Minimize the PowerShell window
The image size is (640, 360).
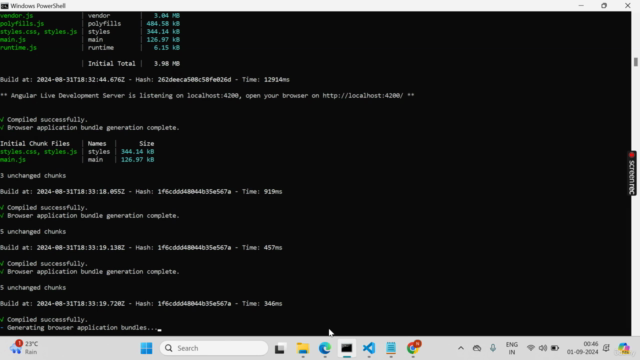581,6
